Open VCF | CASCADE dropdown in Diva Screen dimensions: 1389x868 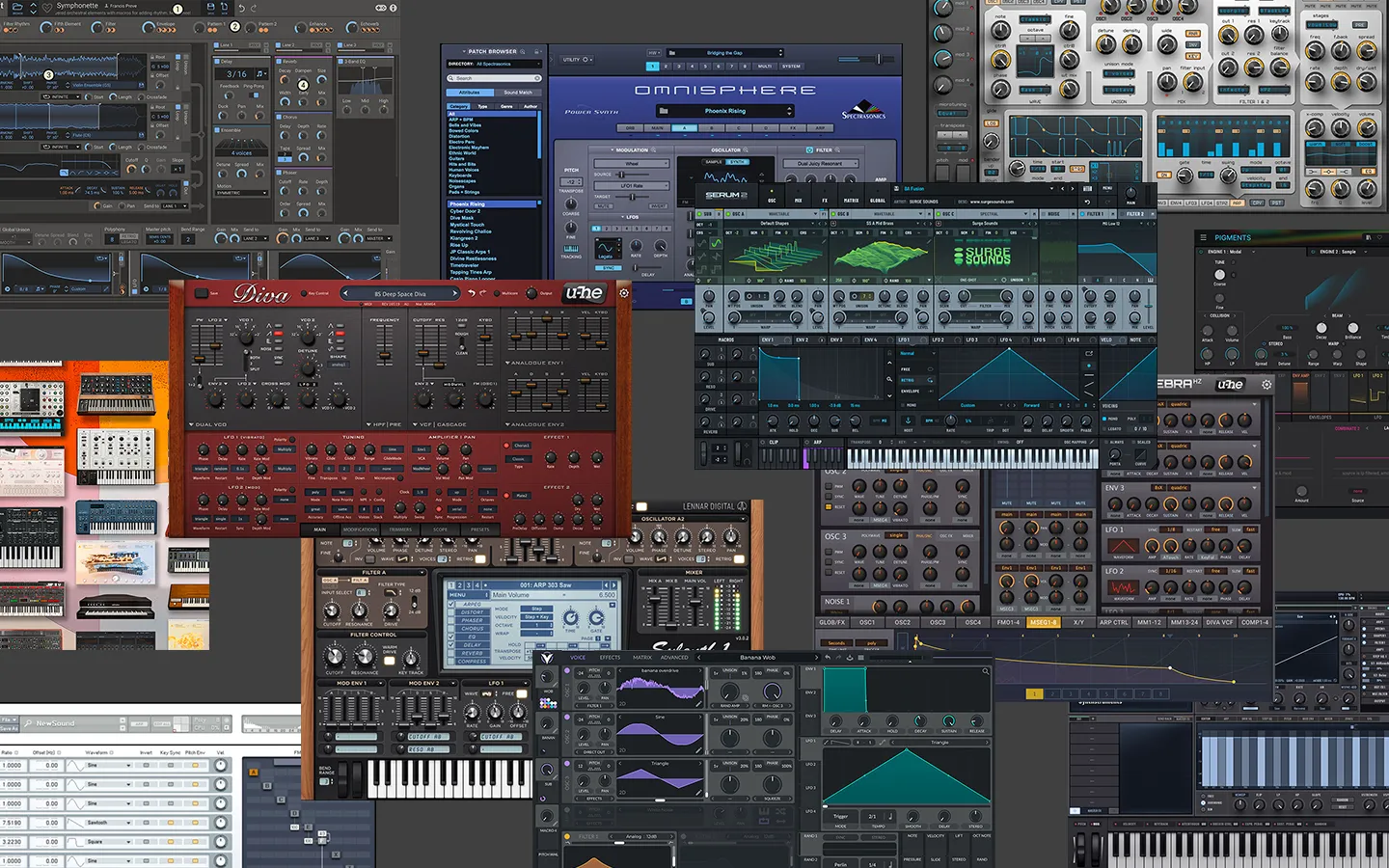tap(439, 424)
